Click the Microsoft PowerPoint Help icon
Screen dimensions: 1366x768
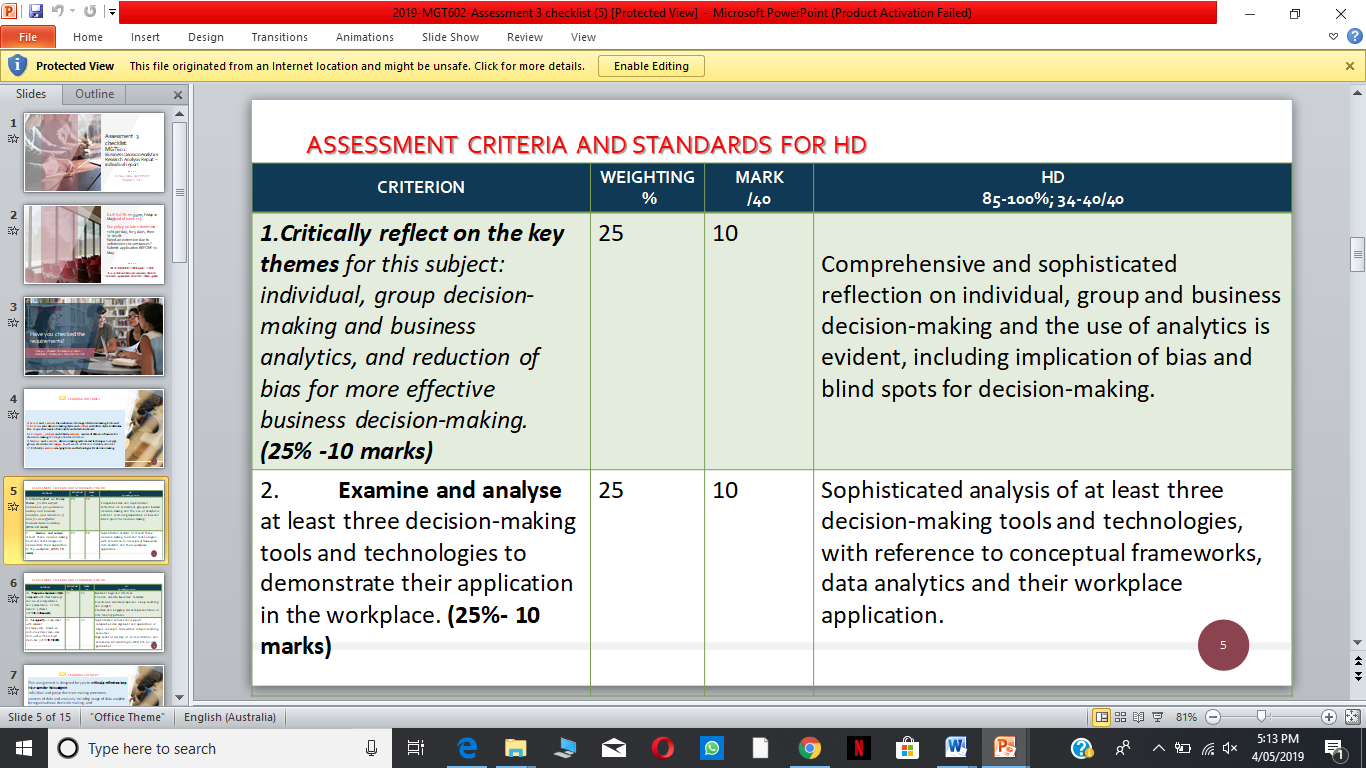pos(1356,36)
